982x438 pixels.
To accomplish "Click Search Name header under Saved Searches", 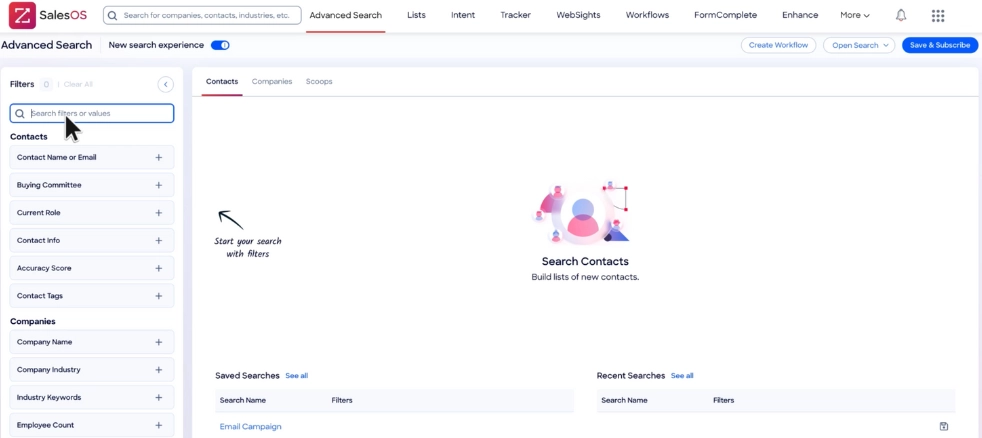I will pos(242,400).
